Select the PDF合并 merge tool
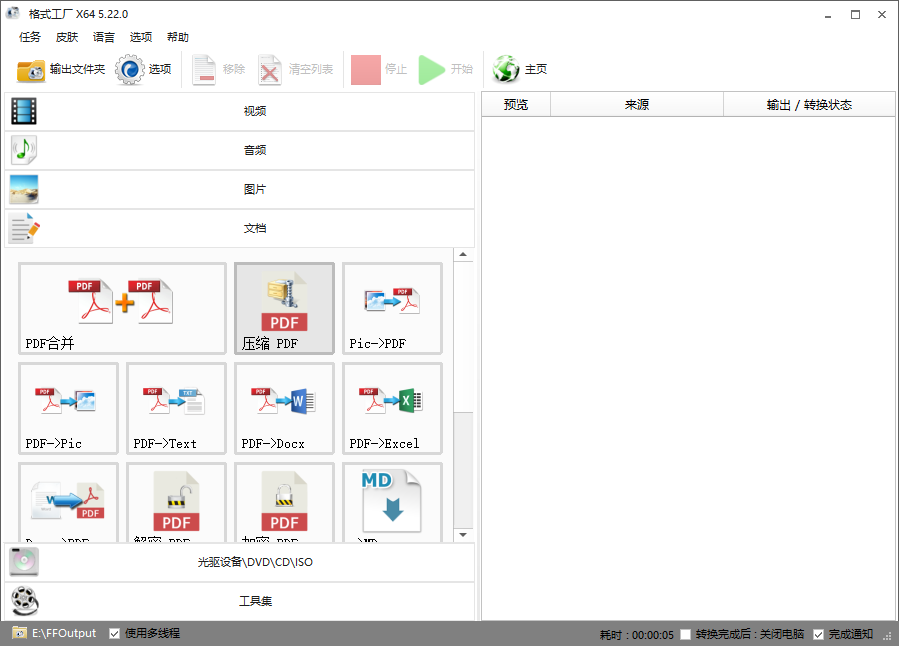 pos(122,308)
